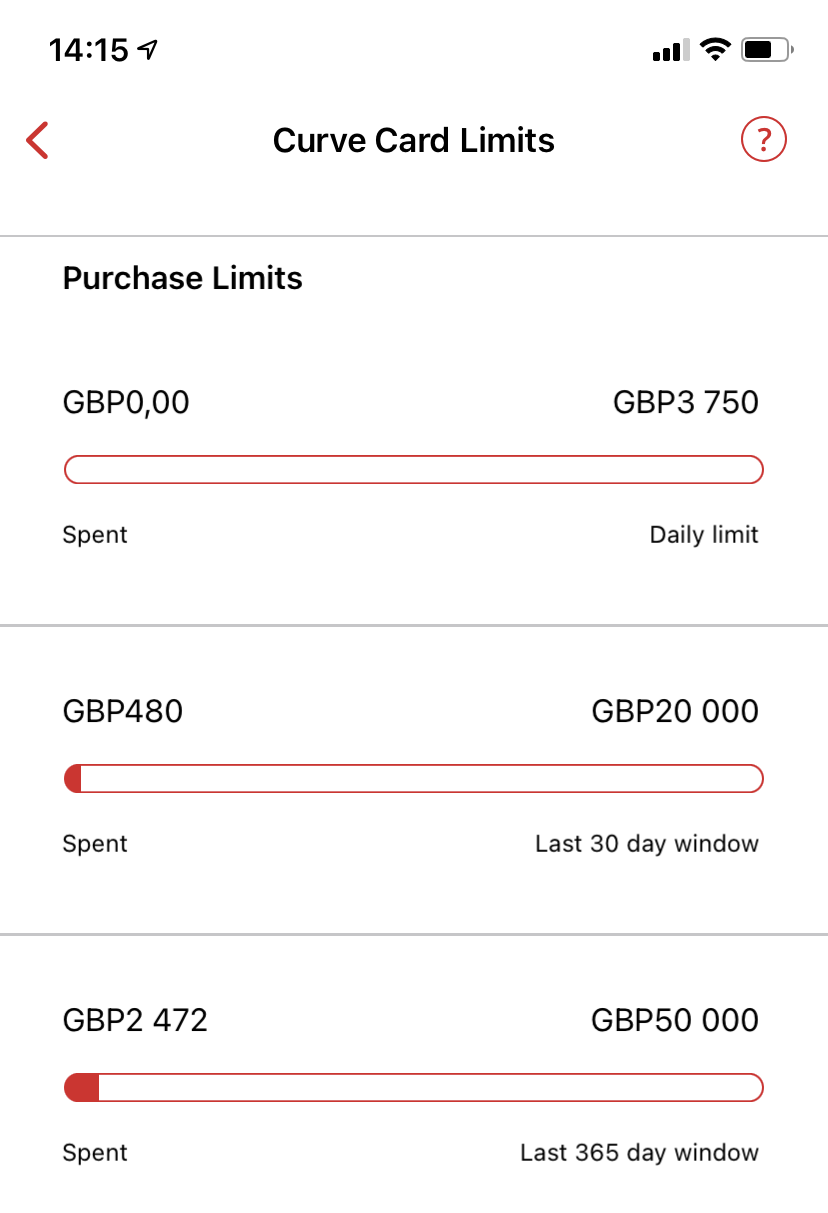Tap the GBP2 472 spent amount

click(x=135, y=1021)
